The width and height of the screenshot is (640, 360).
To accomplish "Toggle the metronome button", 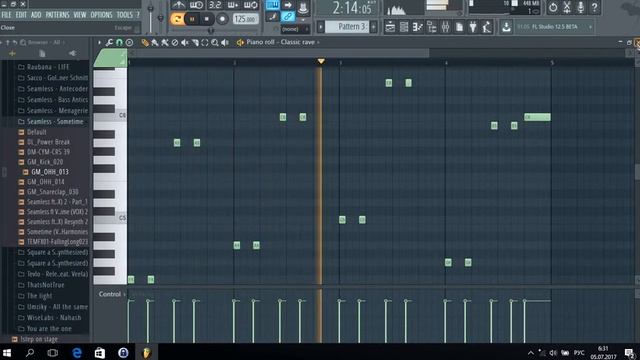I will (178, 5).
